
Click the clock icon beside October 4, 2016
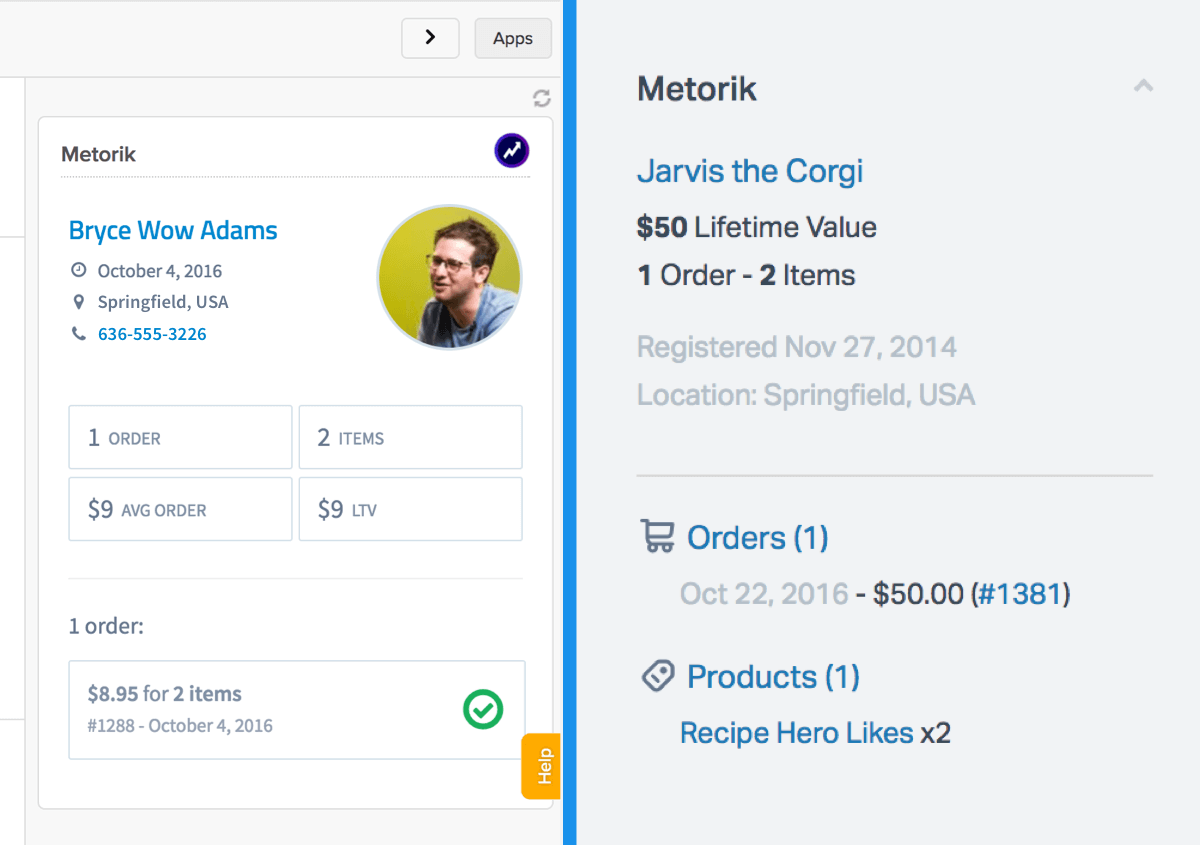(x=79, y=271)
